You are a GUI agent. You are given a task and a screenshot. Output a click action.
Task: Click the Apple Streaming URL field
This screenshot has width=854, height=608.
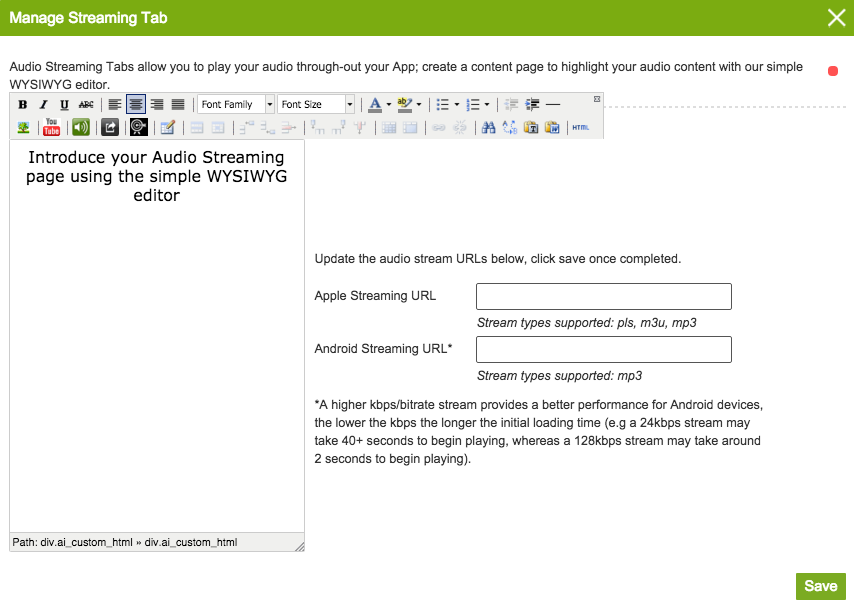click(604, 297)
